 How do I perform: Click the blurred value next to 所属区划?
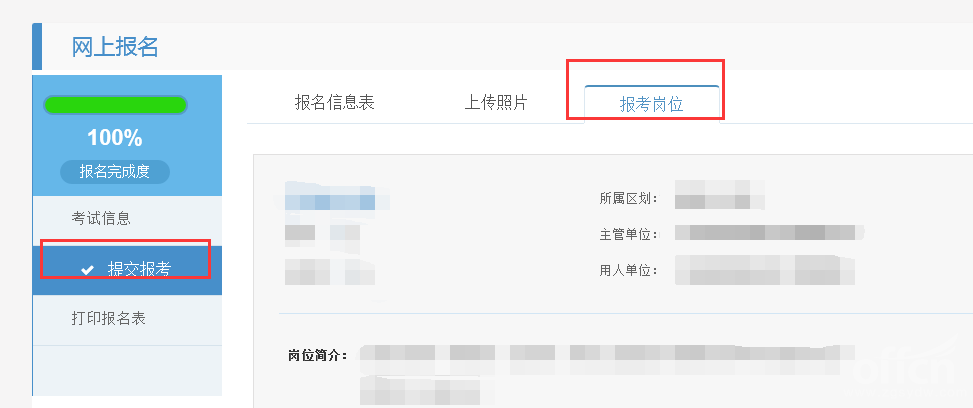click(720, 194)
